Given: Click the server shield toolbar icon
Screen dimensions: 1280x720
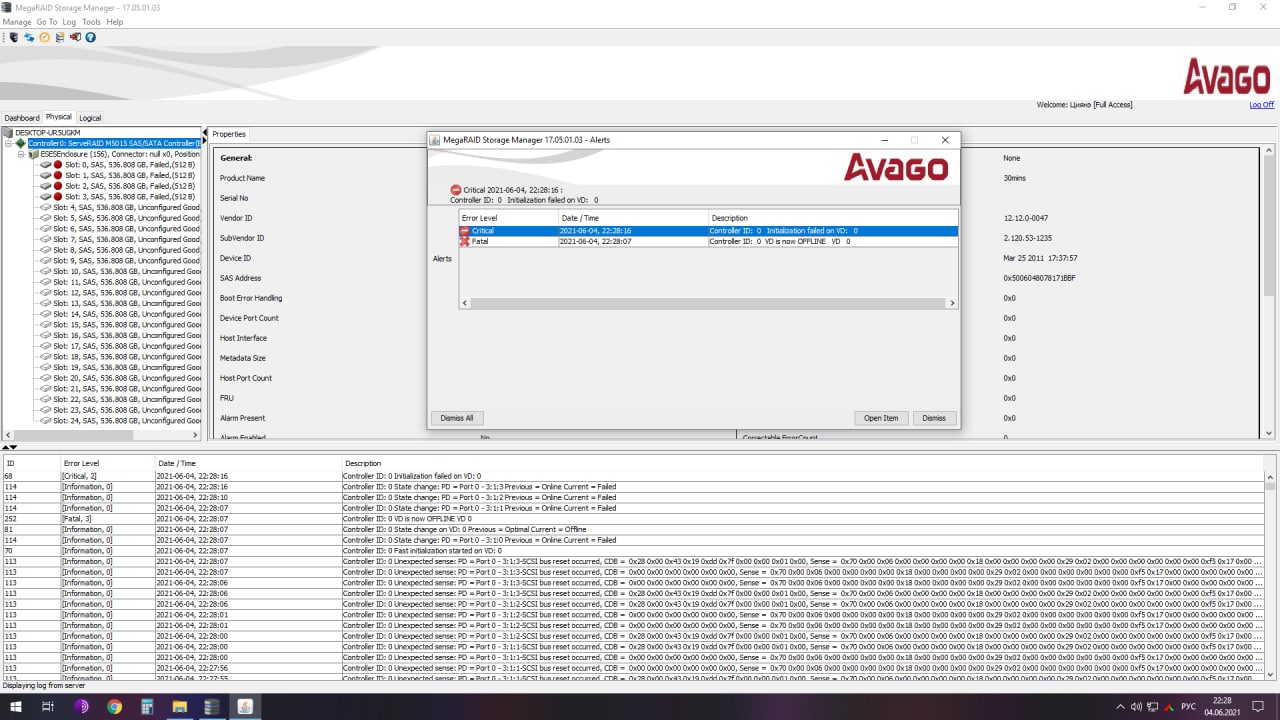Looking at the screenshot, I should click(x=14, y=37).
